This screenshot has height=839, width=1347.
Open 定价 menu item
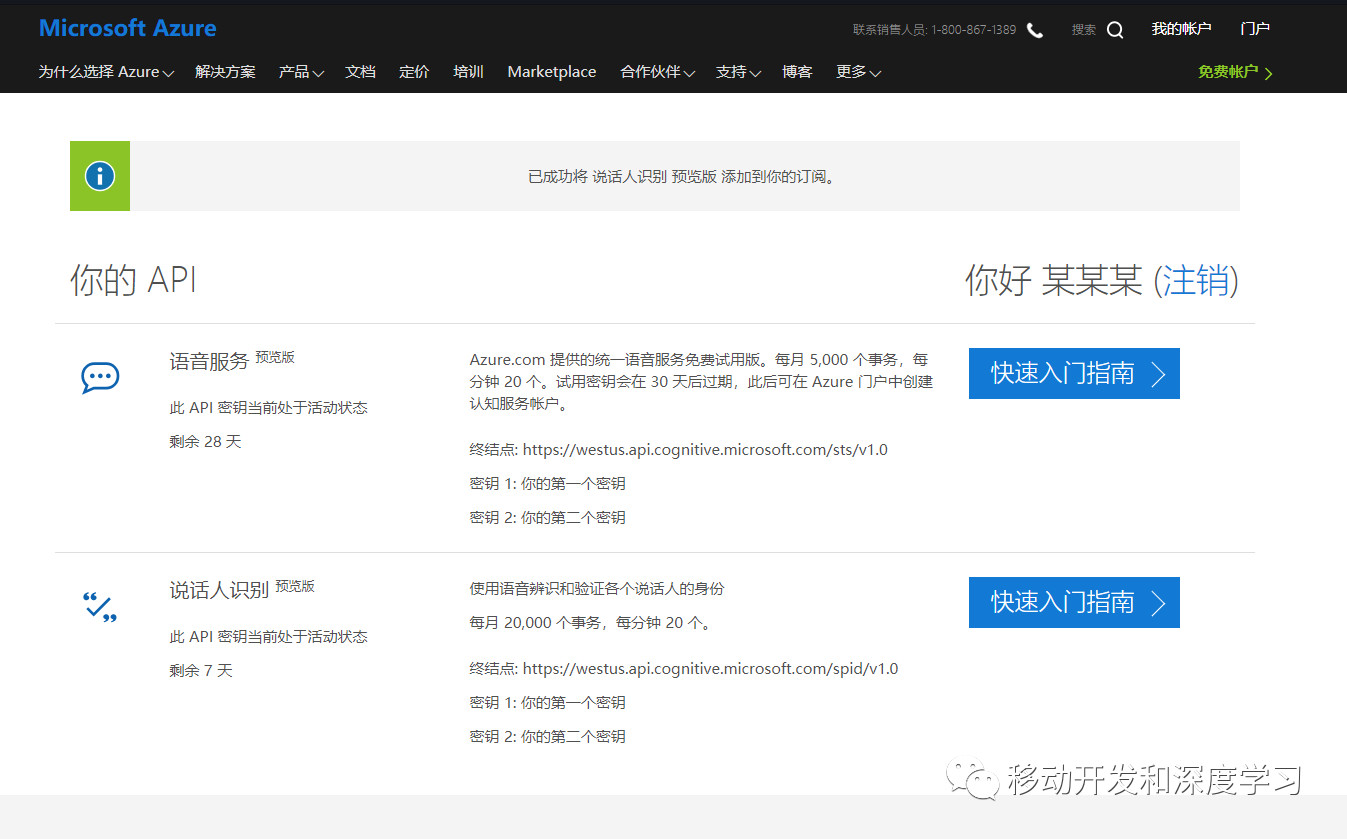(x=414, y=72)
